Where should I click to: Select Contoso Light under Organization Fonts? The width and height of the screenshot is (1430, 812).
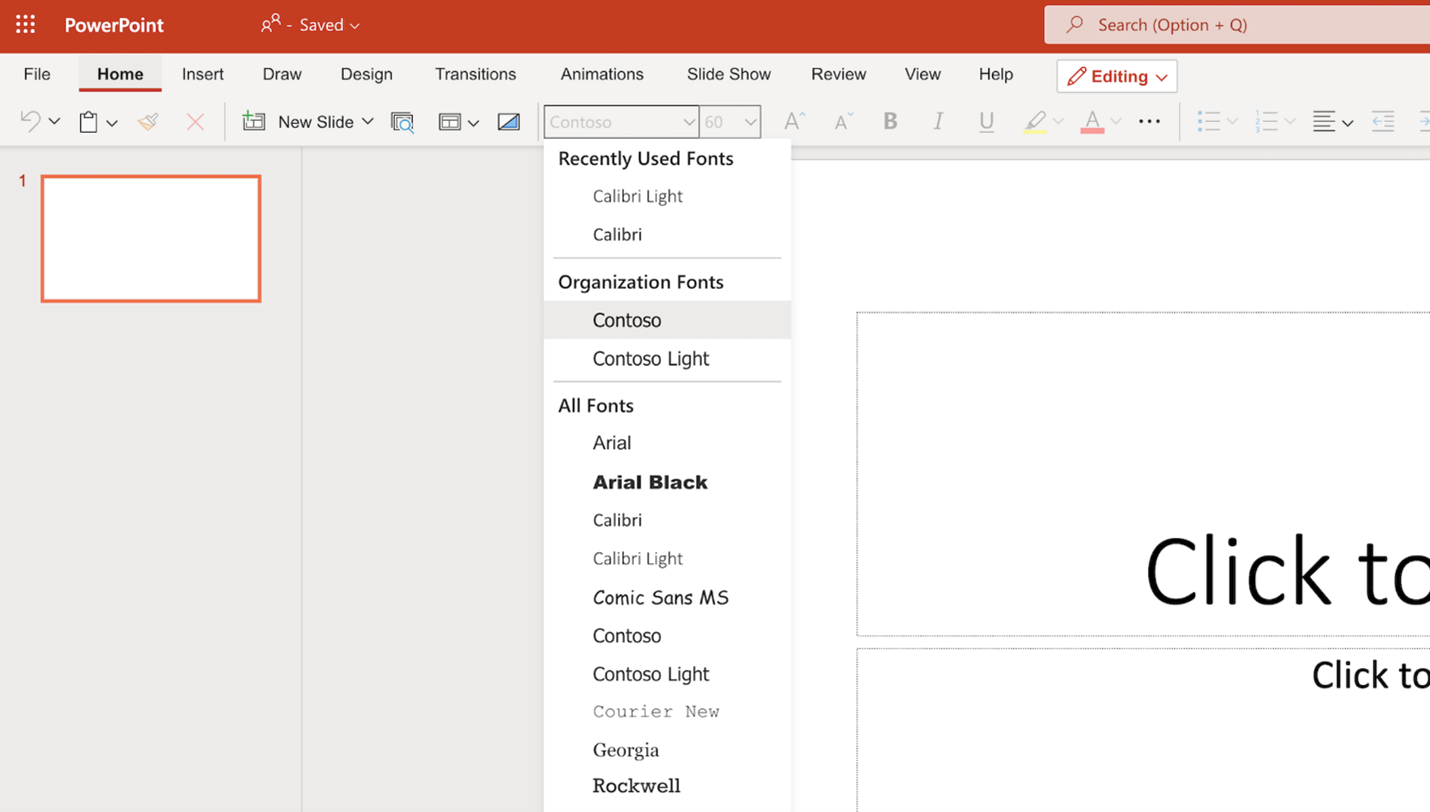pos(650,358)
